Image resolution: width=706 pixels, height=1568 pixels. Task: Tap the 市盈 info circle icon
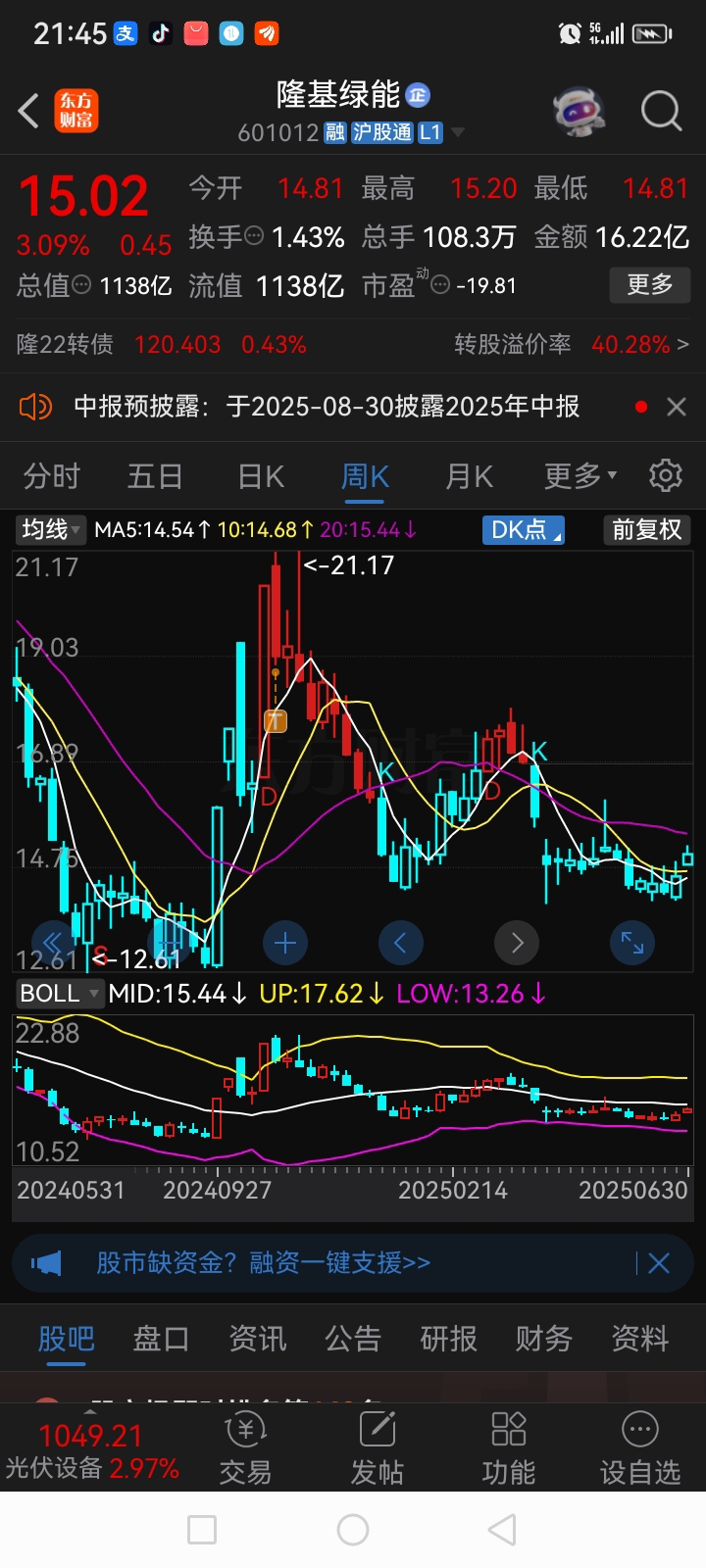[x=441, y=285]
